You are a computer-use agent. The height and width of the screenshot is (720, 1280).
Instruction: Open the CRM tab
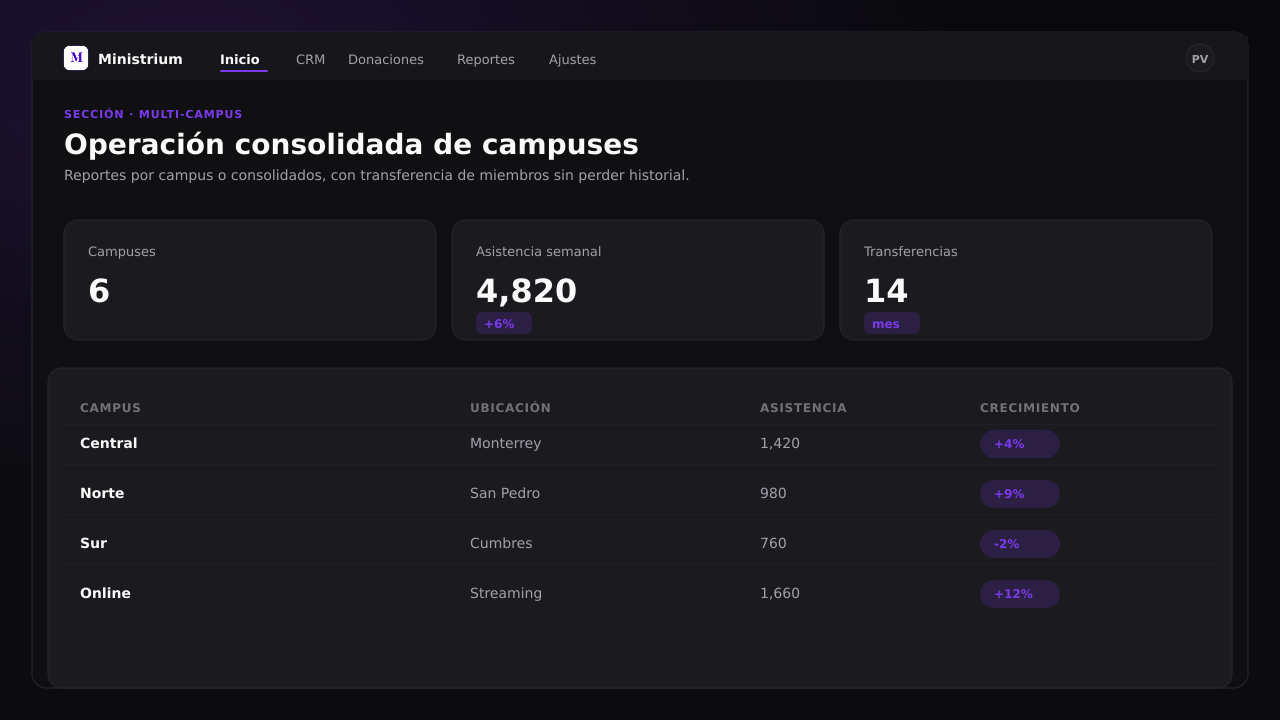coord(310,59)
